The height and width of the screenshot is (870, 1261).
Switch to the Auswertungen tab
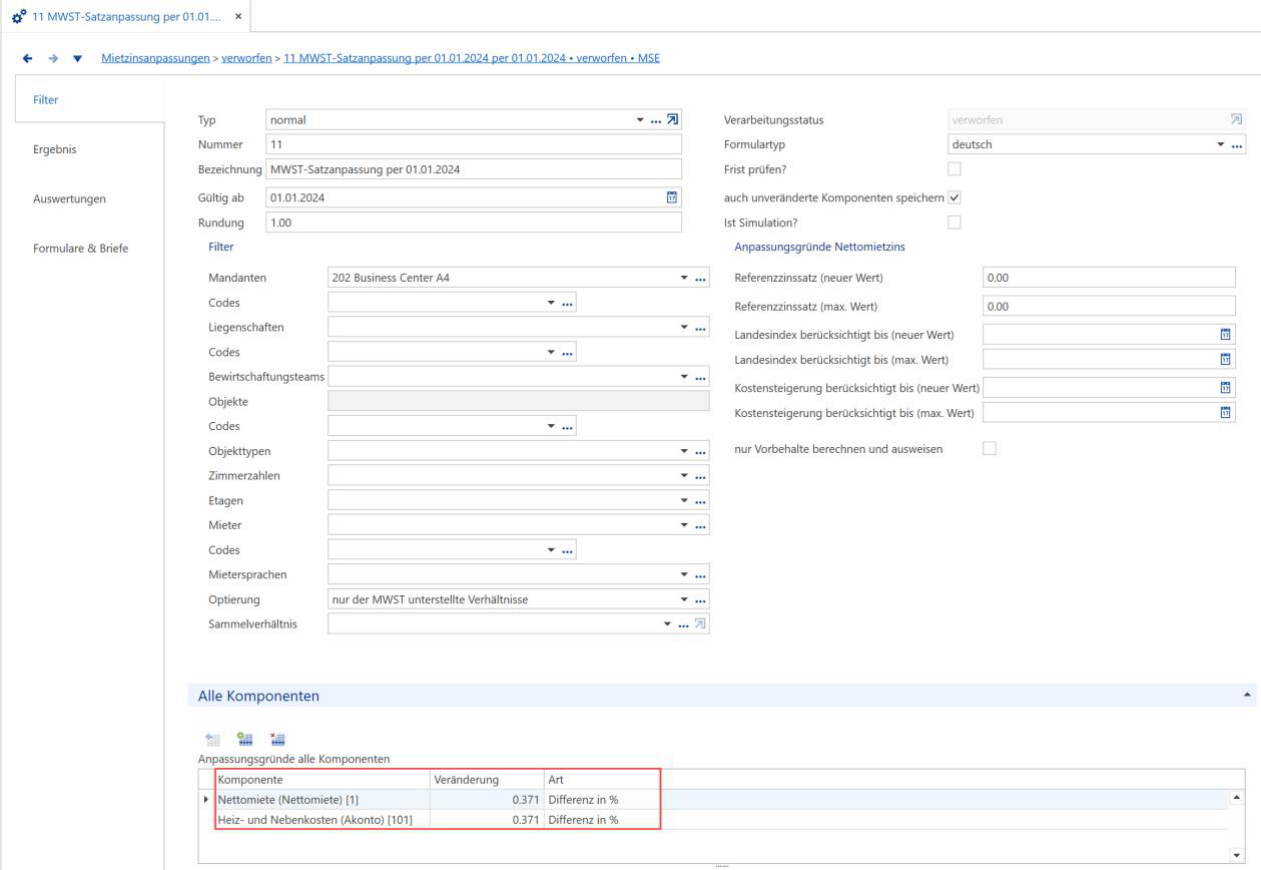tap(69, 198)
